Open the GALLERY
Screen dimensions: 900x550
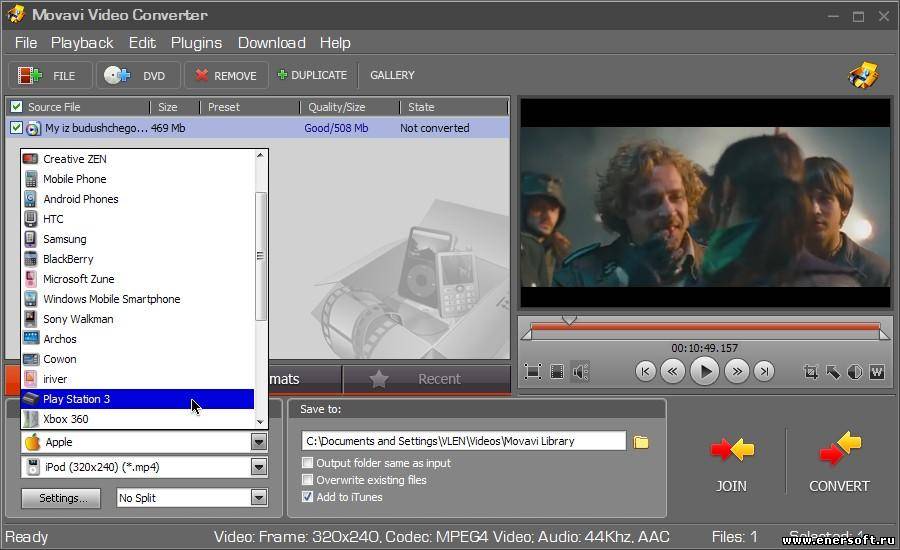(392, 75)
